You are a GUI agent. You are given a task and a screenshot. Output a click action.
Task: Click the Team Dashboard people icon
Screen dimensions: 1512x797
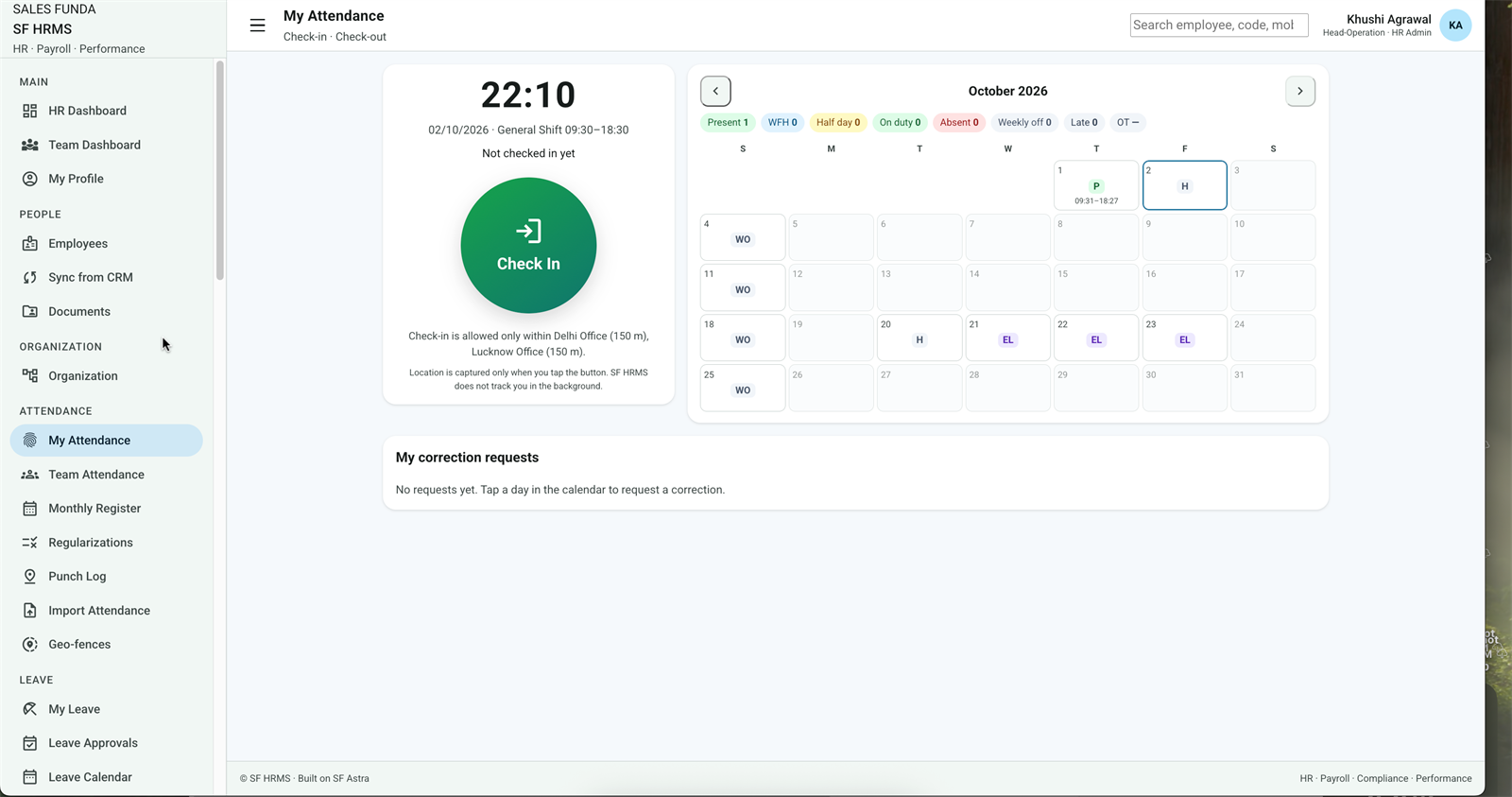click(30, 145)
